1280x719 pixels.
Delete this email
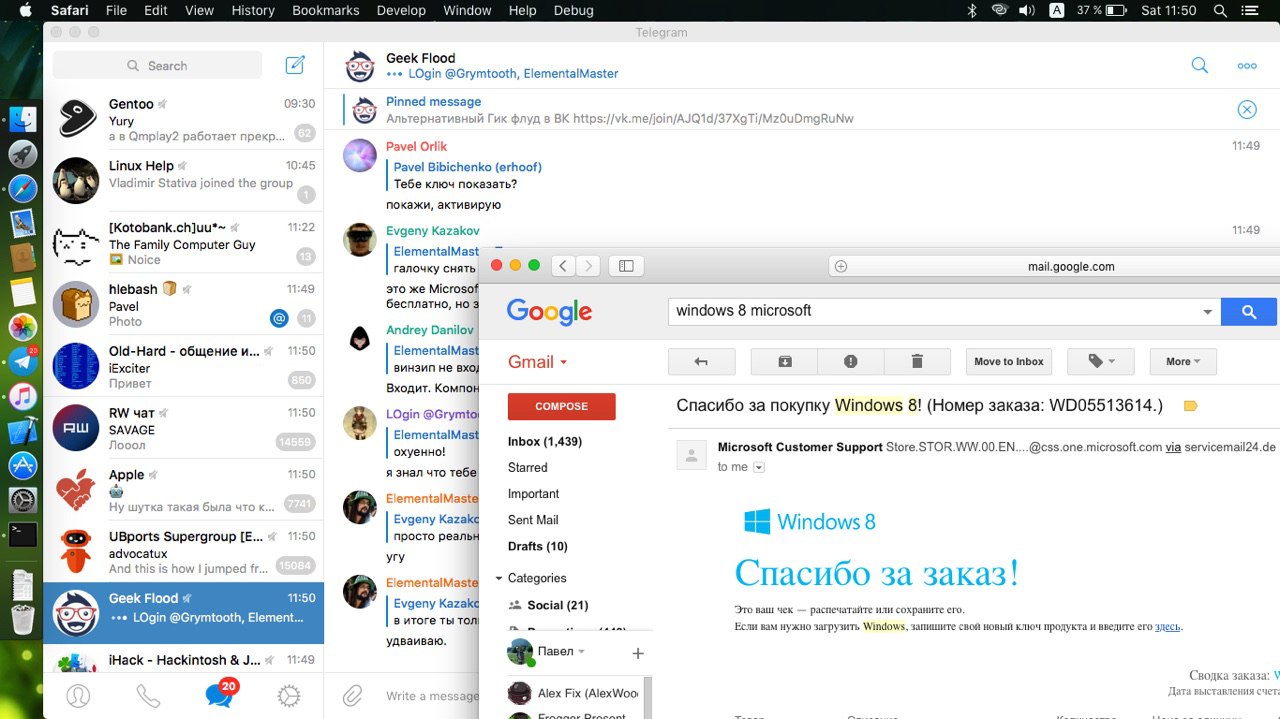[x=917, y=362]
